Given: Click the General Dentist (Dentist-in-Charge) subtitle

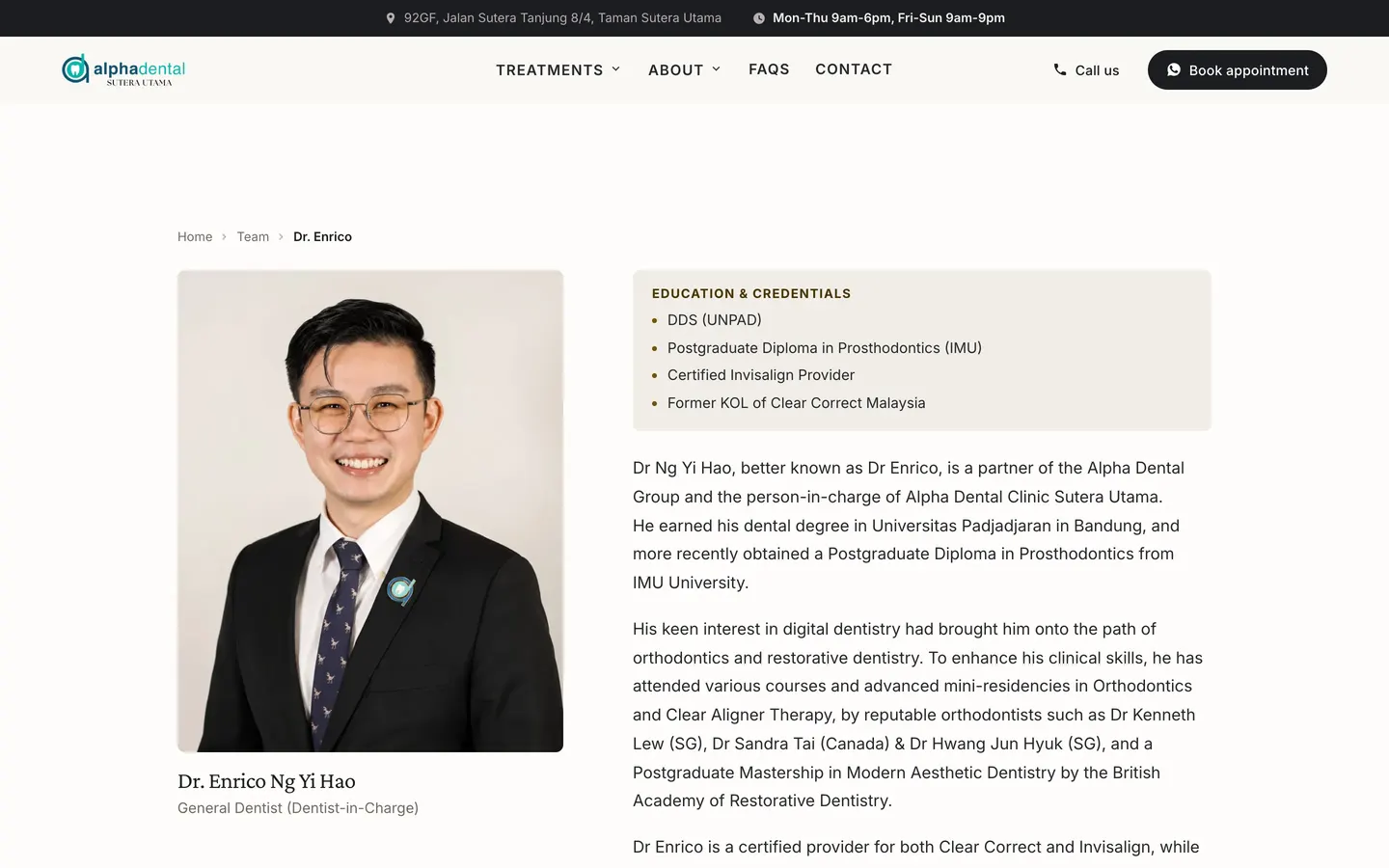Looking at the screenshot, I should click(298, 808).
